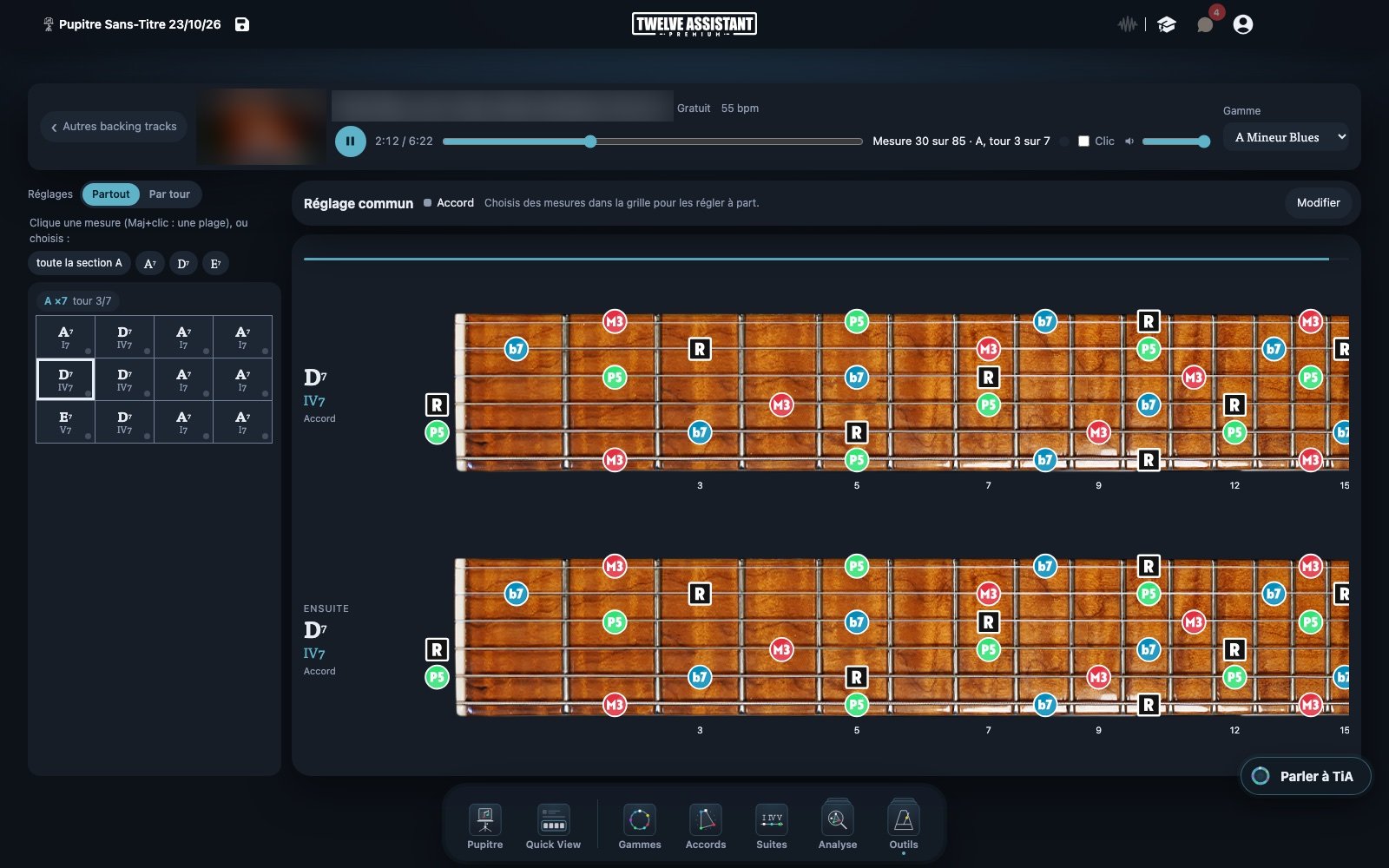Viewport: 1389px width, 868px height.
Task: Click the volume speaker icon
Action: click(1129, 141)
